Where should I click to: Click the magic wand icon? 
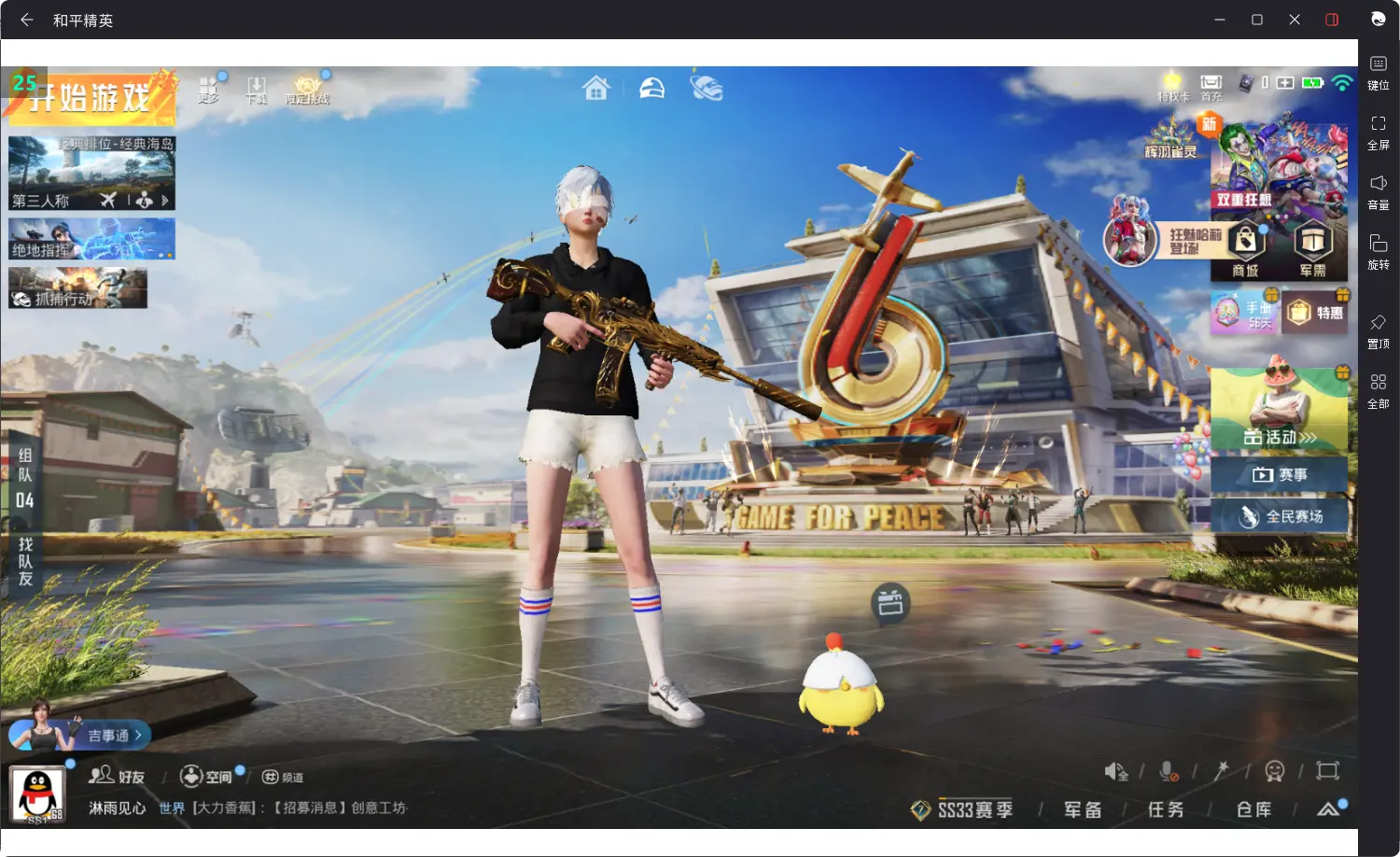[x=1221, y=770]
